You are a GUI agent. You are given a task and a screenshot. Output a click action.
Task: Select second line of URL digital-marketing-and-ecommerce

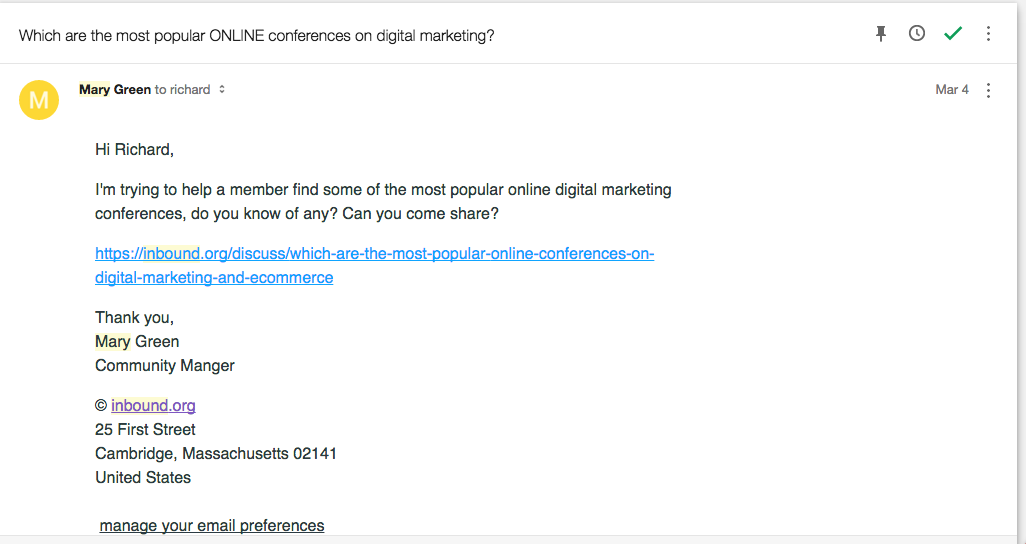click(214, 278)
